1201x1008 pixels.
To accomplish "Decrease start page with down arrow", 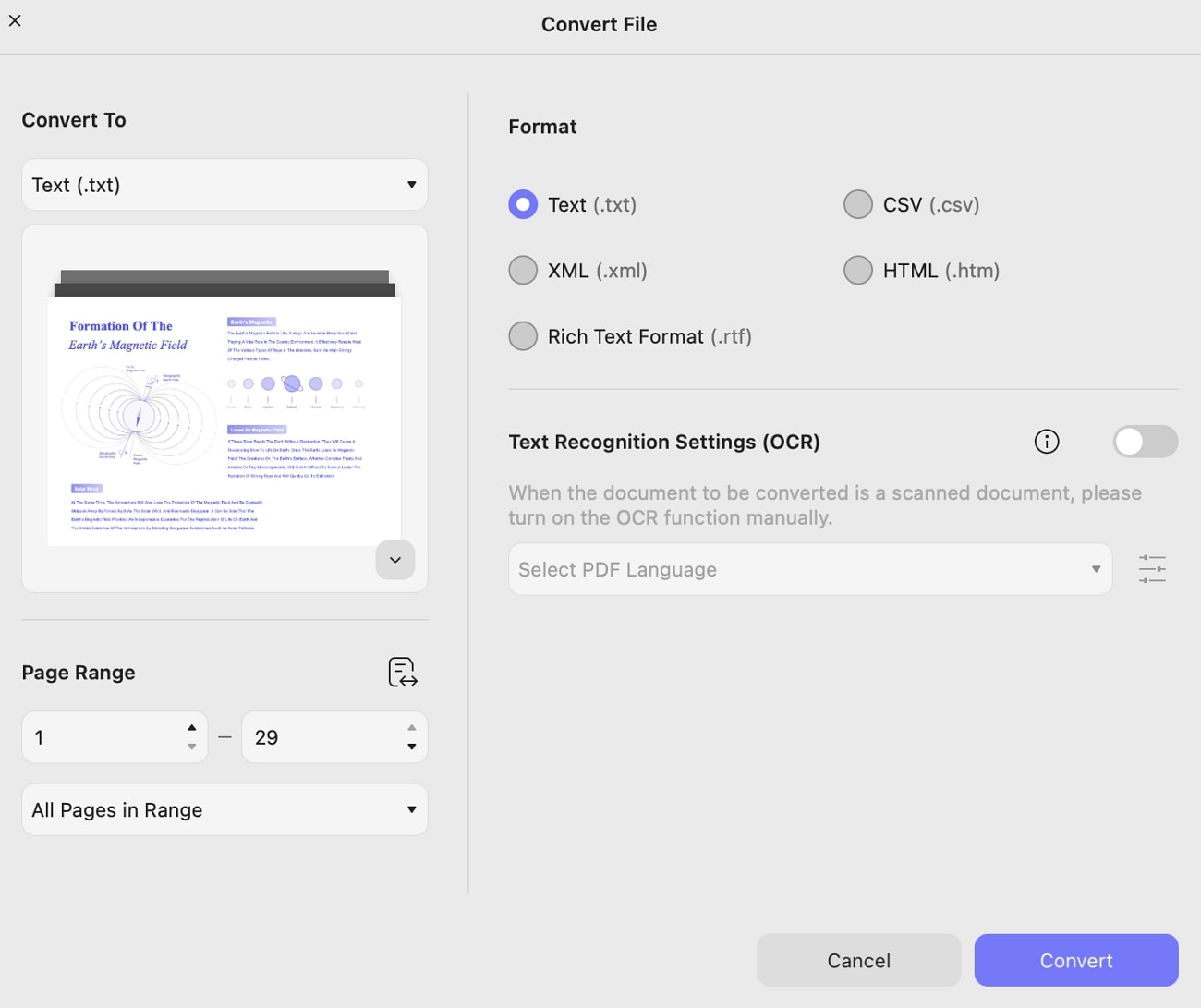I will (191, 747).
